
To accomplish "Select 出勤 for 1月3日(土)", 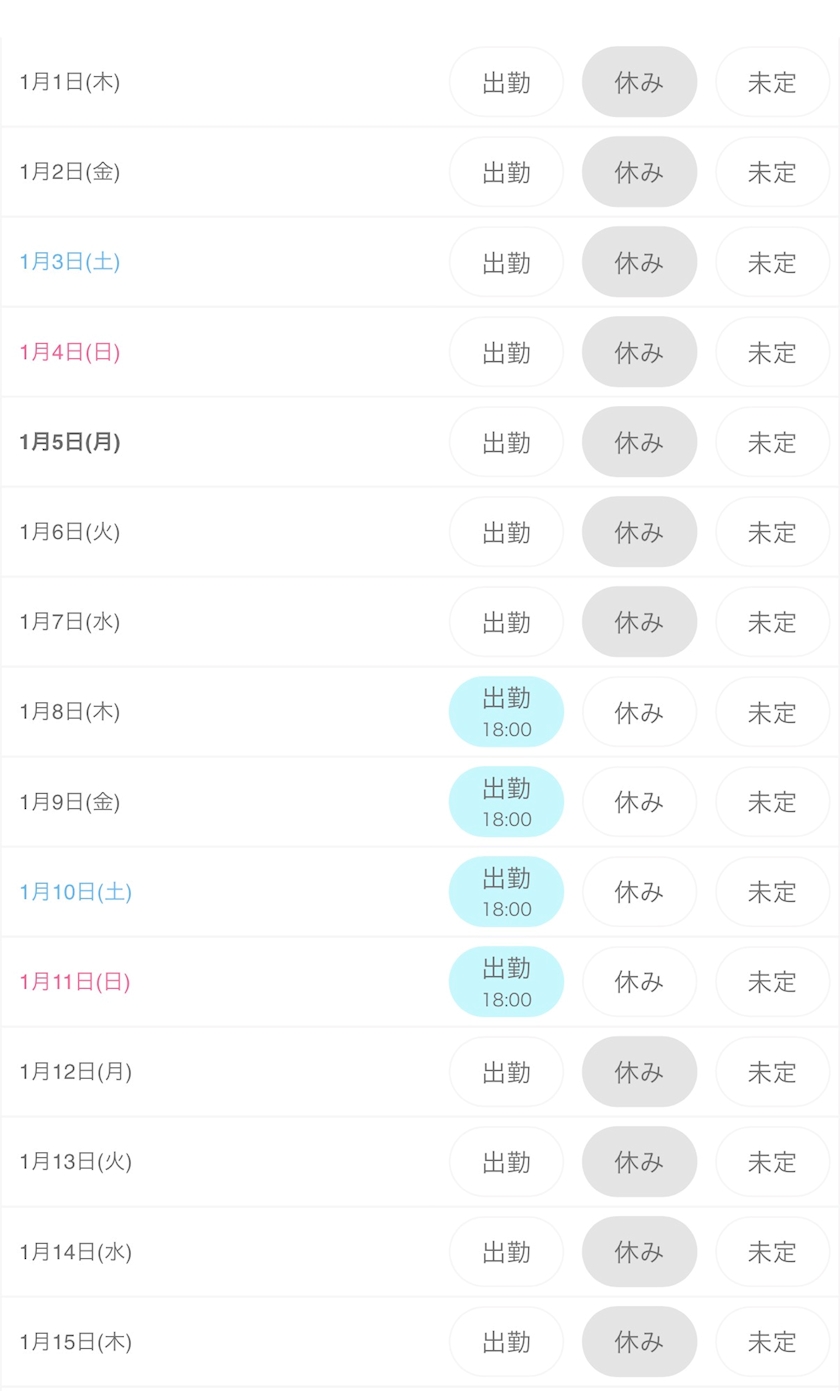I will click(x=506, y=262).
